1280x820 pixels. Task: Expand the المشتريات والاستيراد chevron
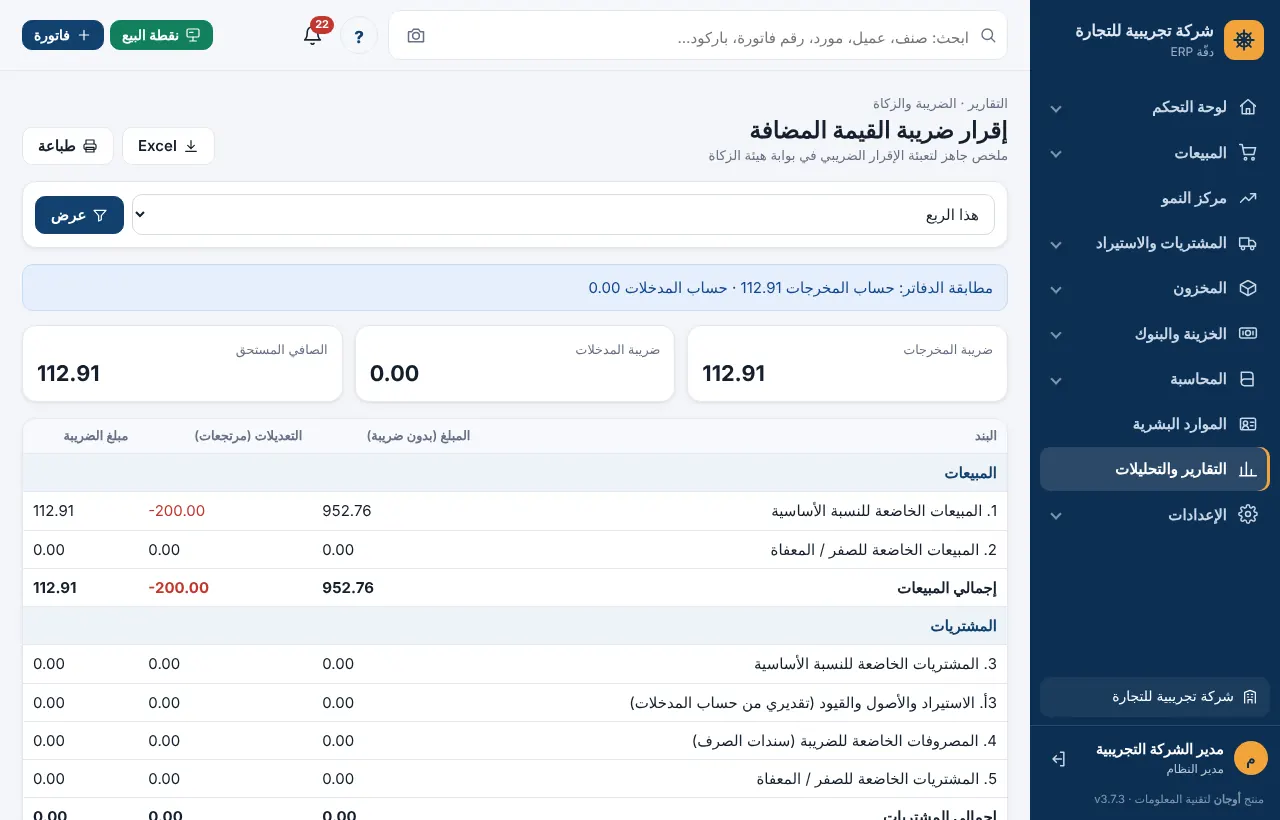coord(1056,244)
